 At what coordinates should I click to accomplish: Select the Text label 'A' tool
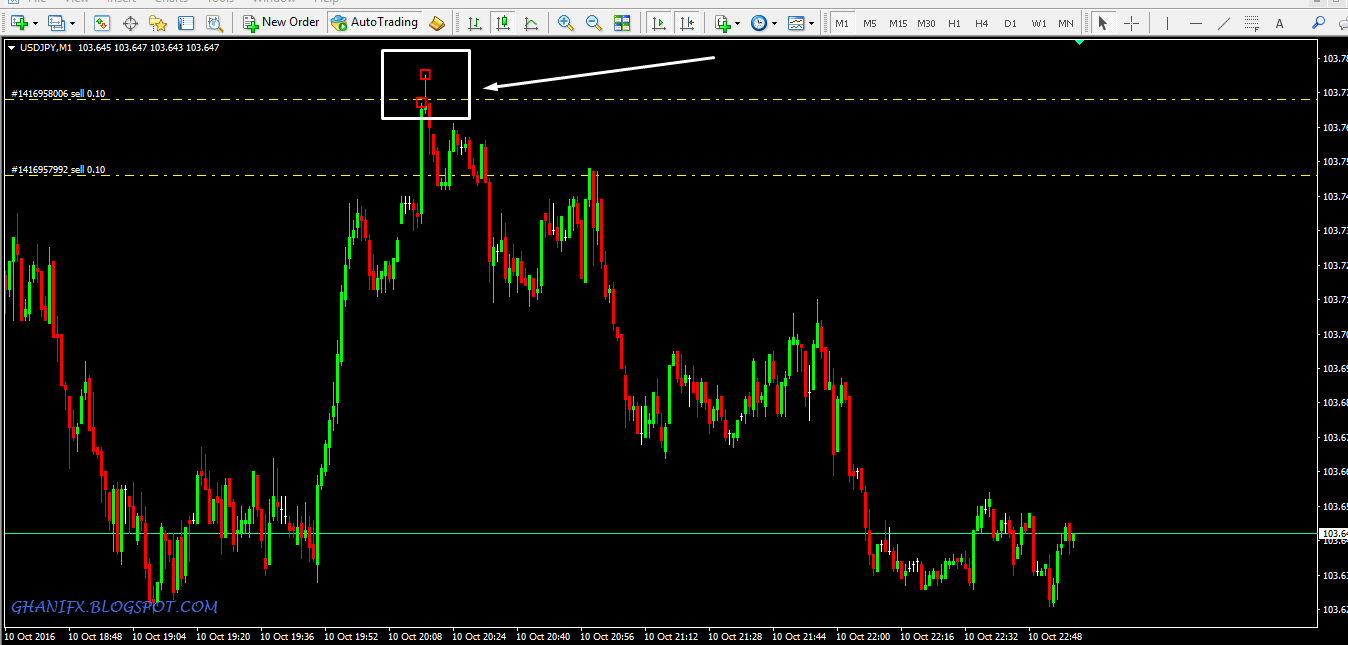pyautogui.click(x=1280, y=22)
